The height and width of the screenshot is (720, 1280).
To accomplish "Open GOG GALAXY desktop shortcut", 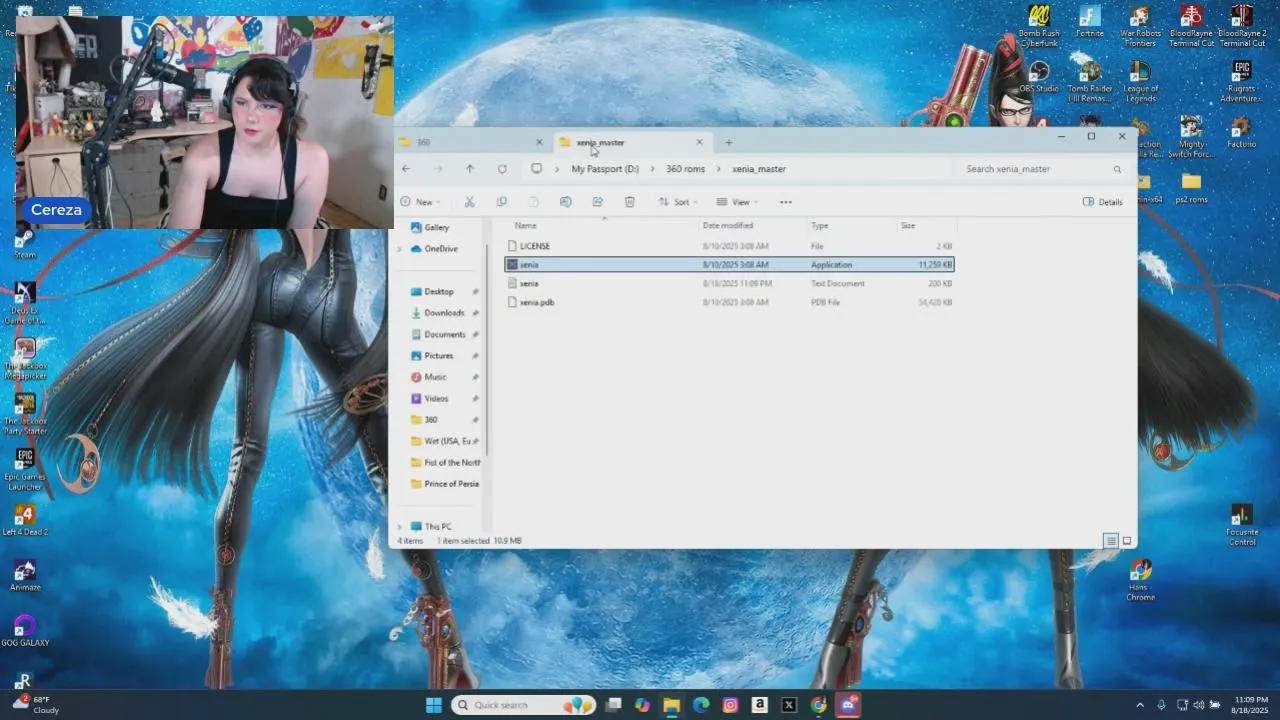I will tap(25, 631).
